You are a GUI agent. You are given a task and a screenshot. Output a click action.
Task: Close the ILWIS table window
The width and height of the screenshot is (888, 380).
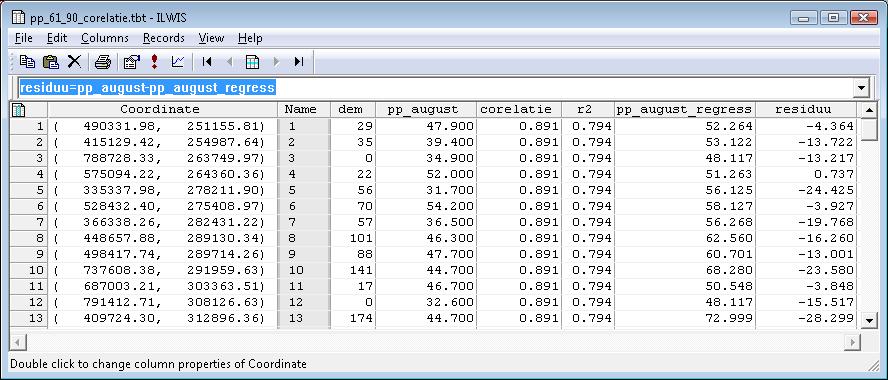pos(863,18)
